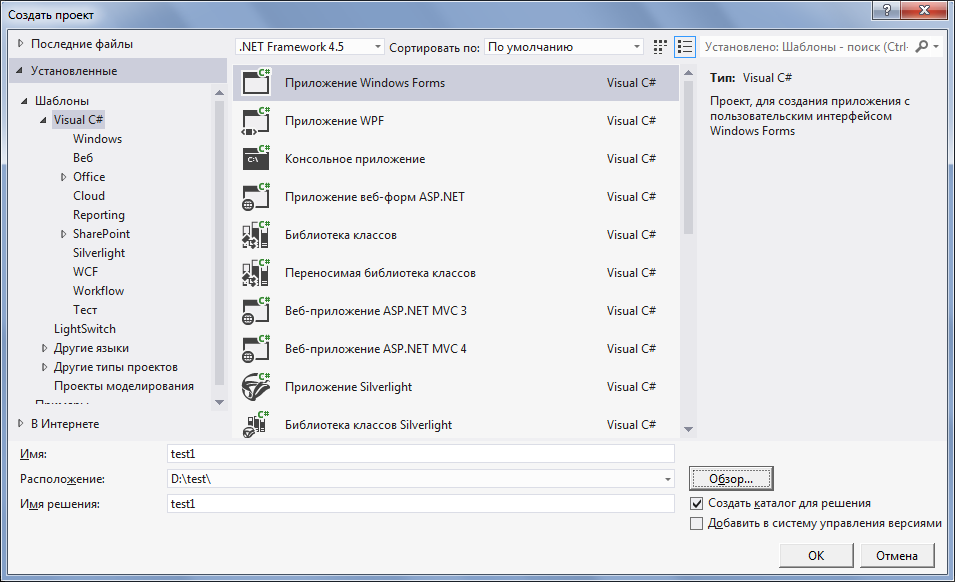The height and width of the screenshot is (582, 955).
Task: Switch to medium icons list view
Action: point(685,47)
